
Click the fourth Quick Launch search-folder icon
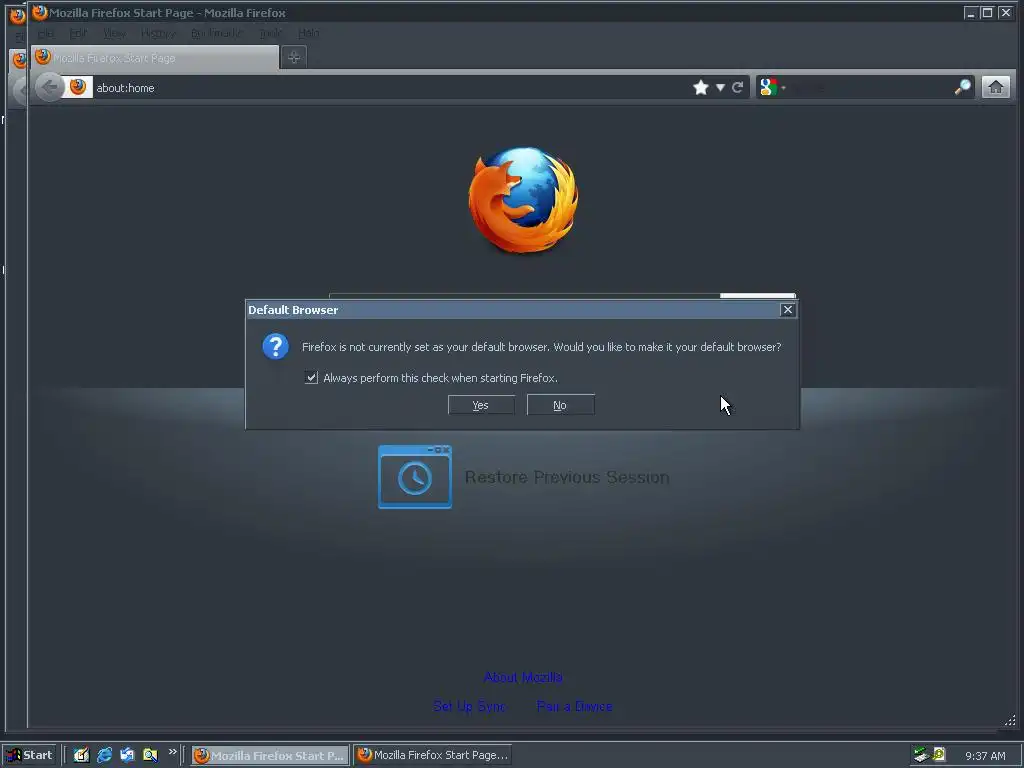tap(150, 755)
